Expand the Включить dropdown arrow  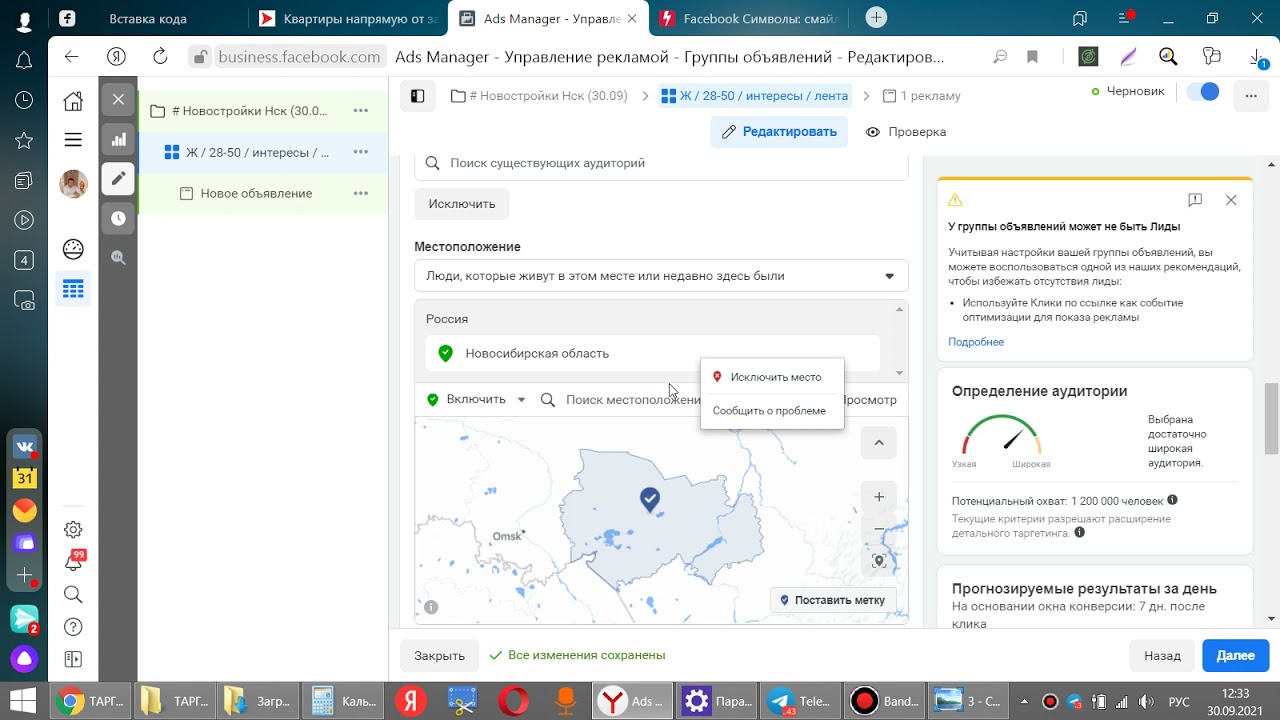point(521,400)
